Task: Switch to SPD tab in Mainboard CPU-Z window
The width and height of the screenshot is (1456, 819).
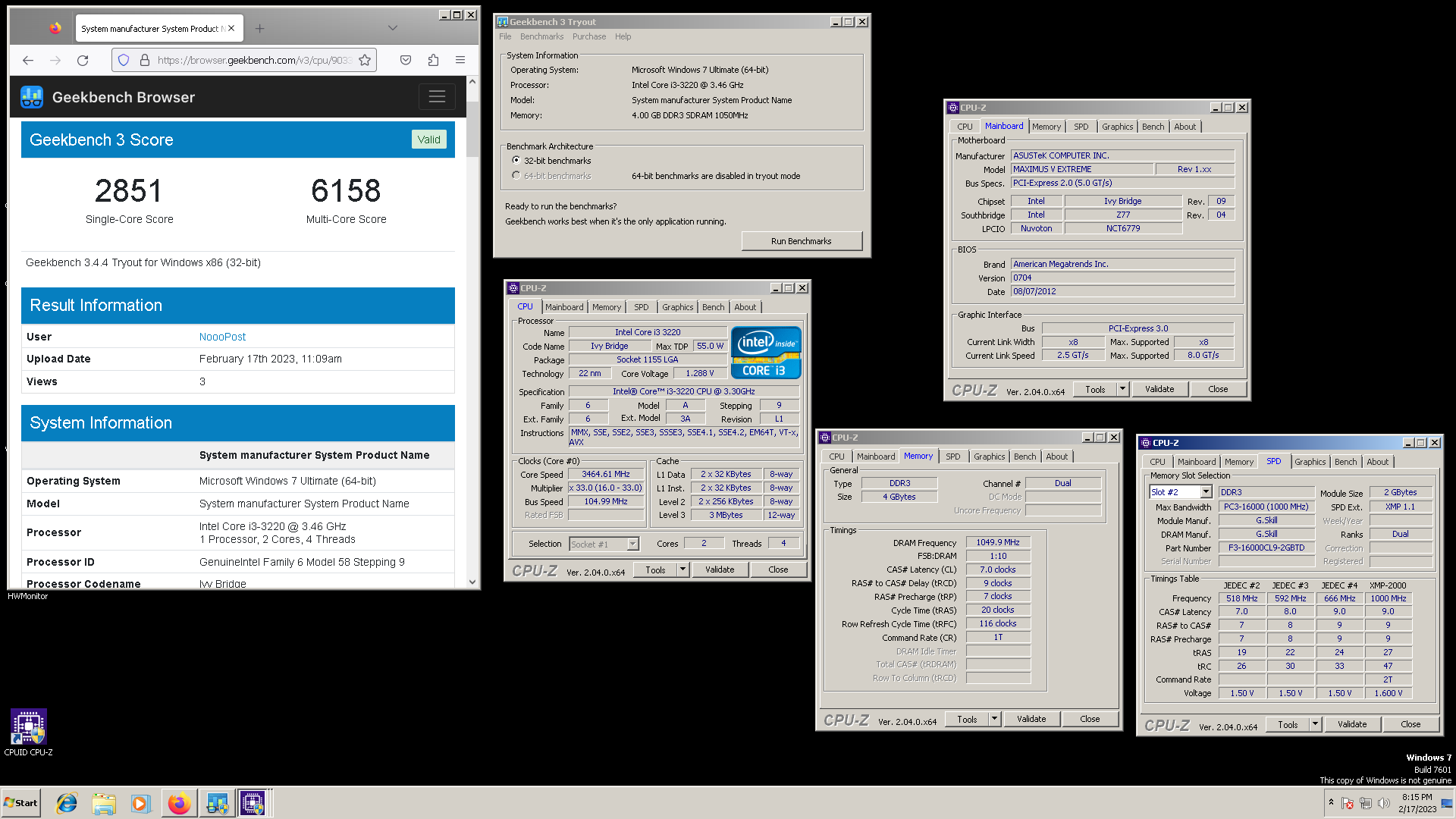Action: click(1081, 127)
